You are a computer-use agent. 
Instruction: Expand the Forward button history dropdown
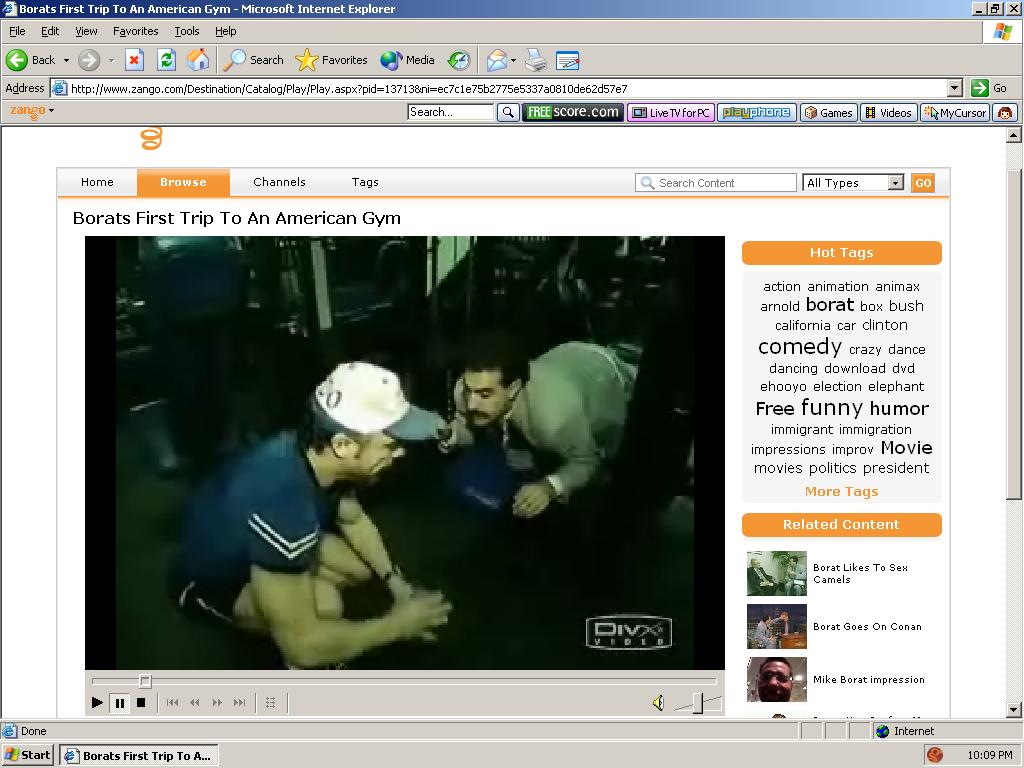[112, 60]
